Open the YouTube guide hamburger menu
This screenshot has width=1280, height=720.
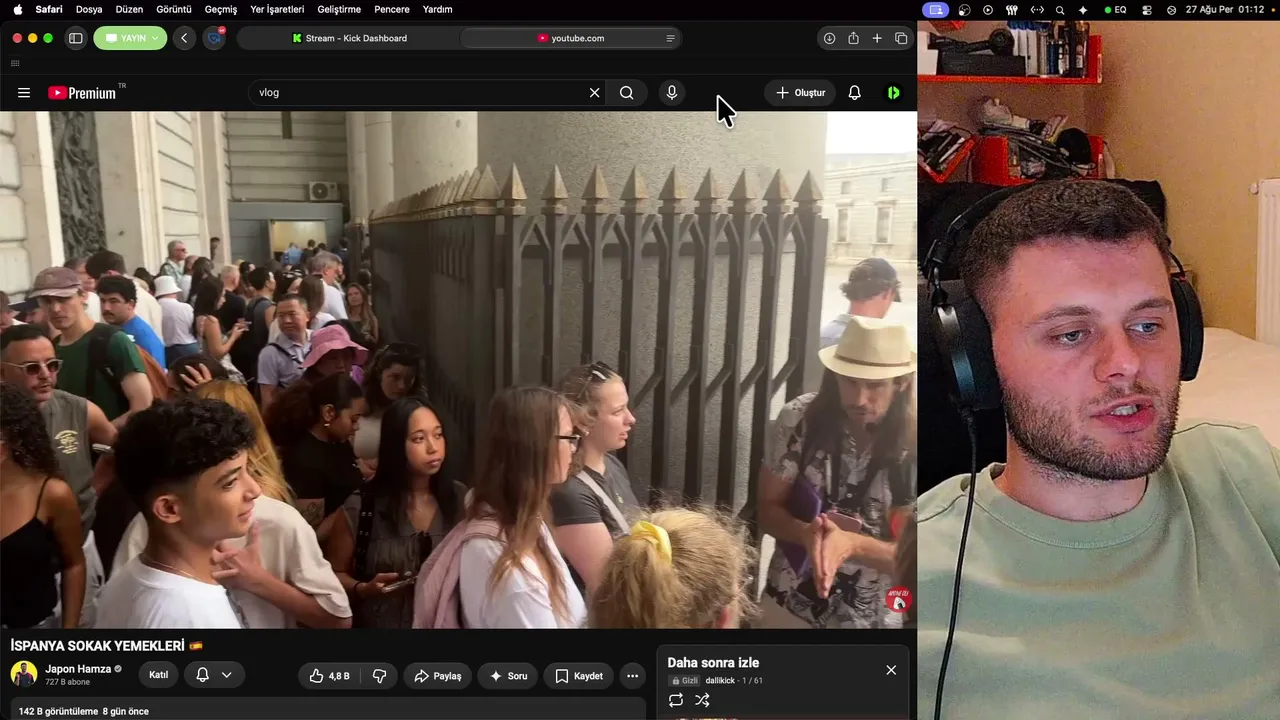pos(24,93)
